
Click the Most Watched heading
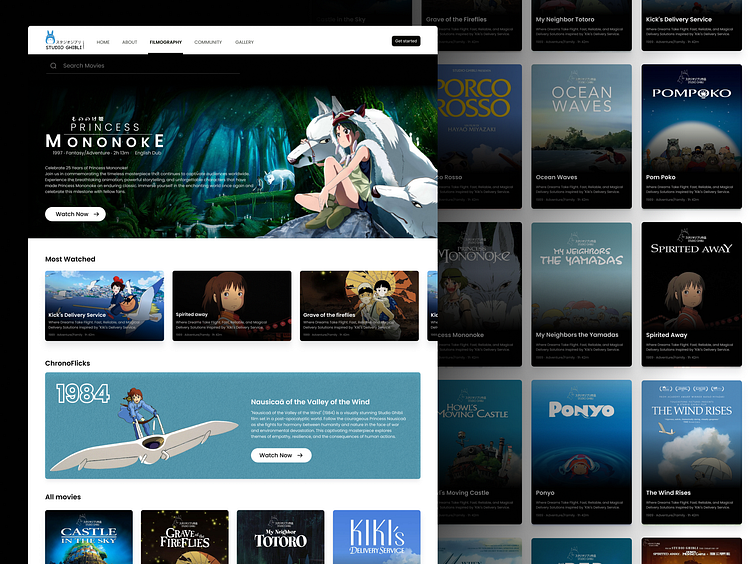pyautogui.click(x=70, y=259)
